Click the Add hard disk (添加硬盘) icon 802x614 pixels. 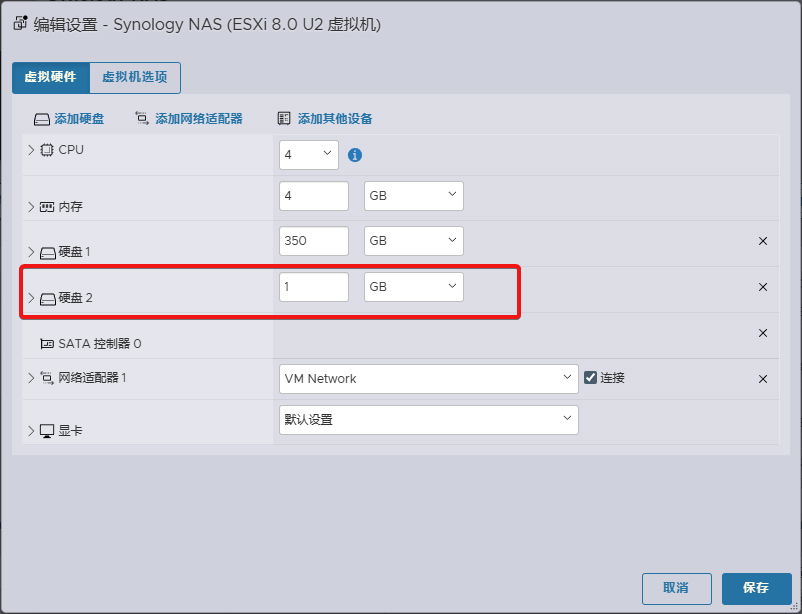coord(41,120)
